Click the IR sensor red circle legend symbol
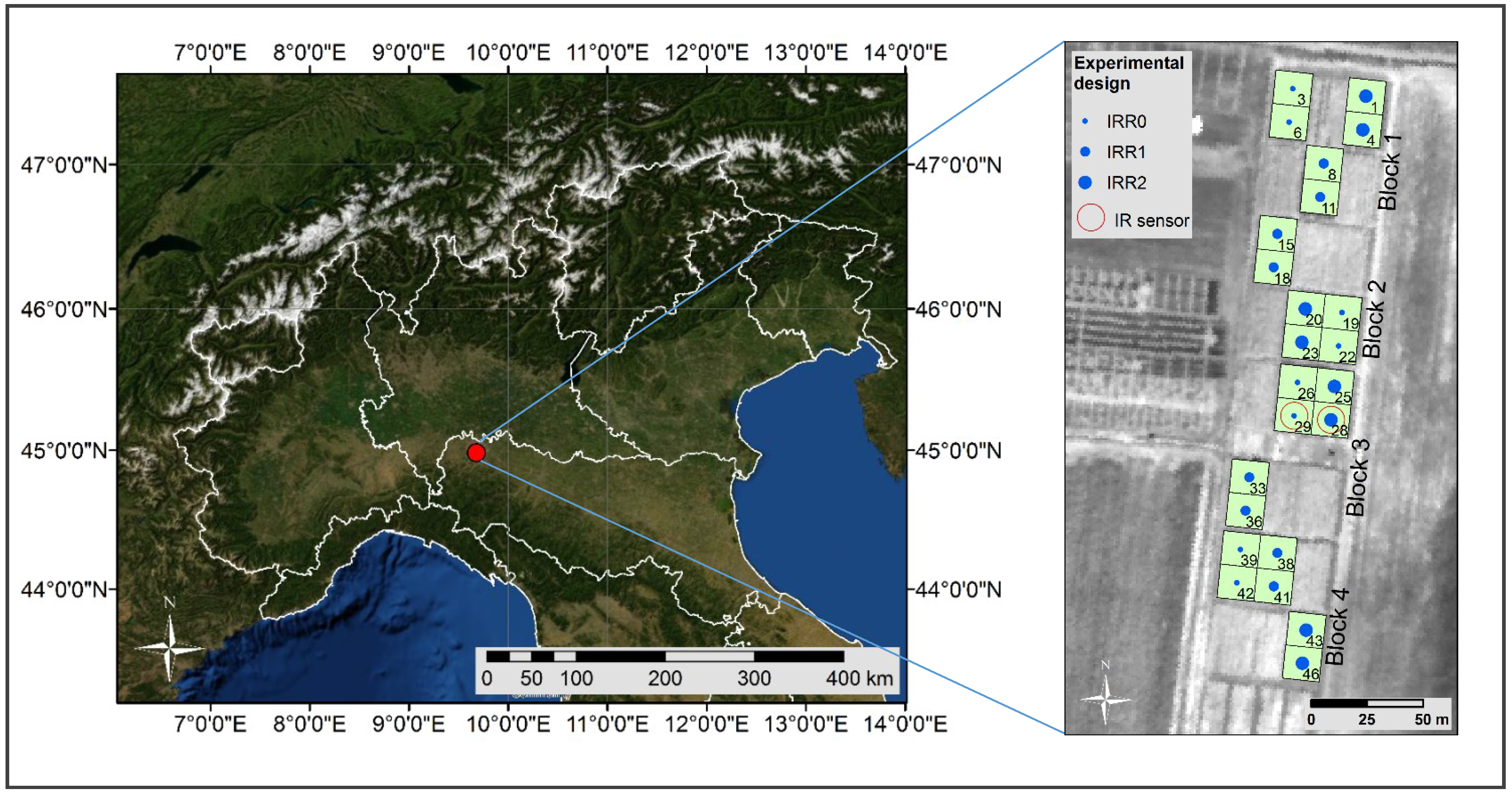 (1091, 218)
